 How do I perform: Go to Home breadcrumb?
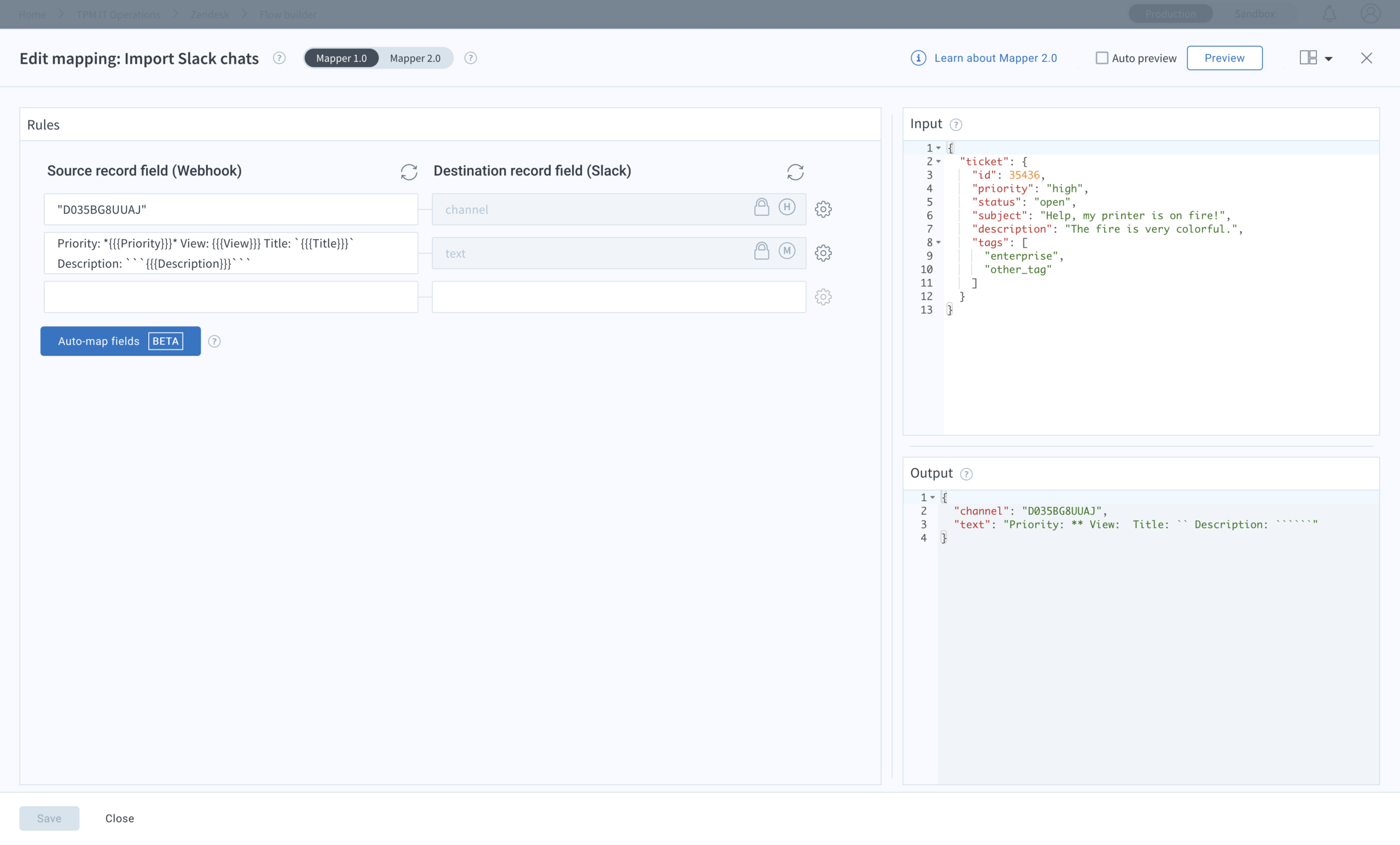pos(32,14)
